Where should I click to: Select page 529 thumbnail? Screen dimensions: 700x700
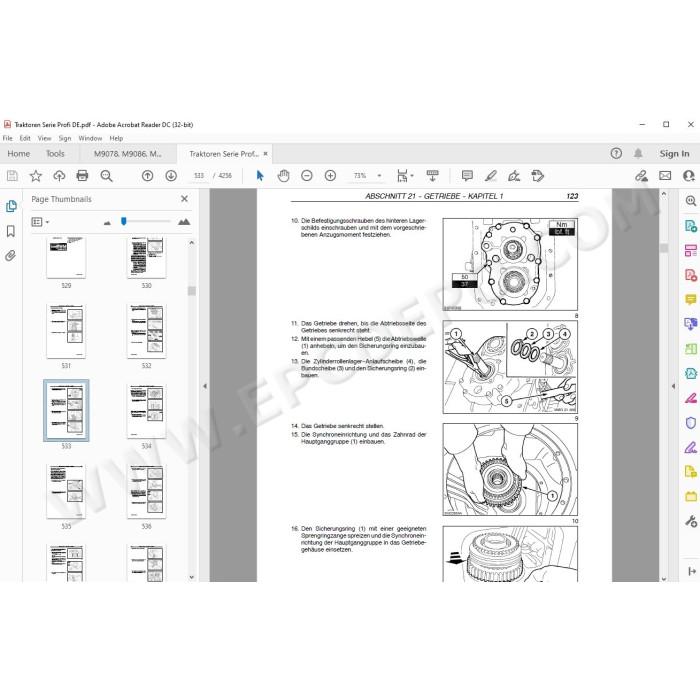pos(66,257)
